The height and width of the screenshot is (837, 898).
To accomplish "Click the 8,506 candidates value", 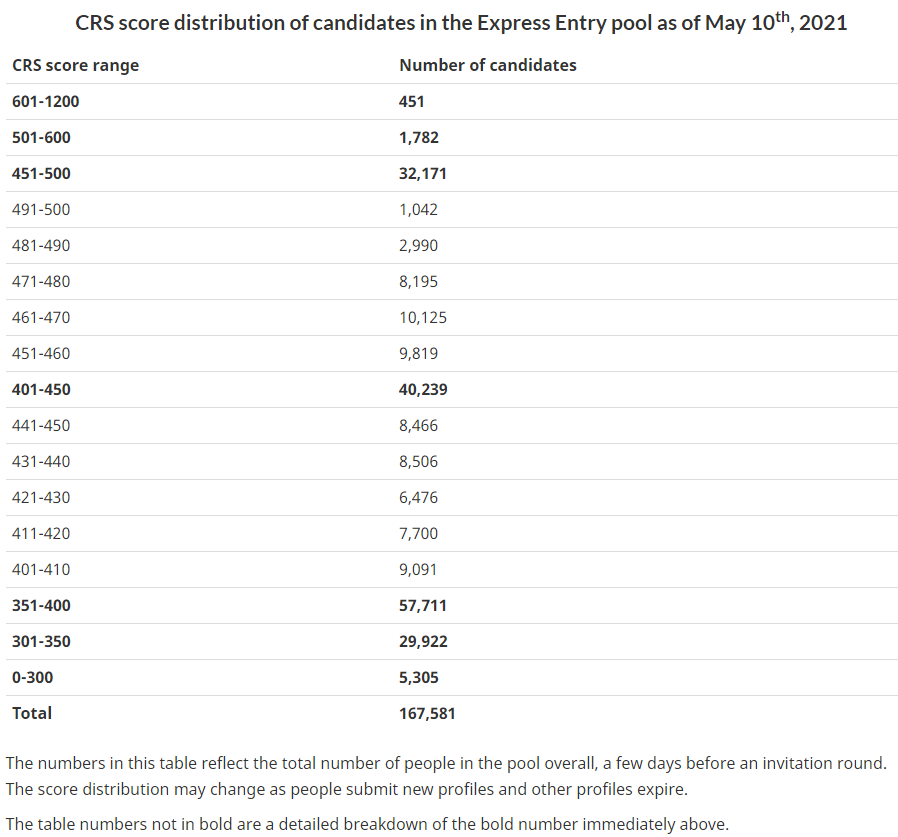I will 418,461.
